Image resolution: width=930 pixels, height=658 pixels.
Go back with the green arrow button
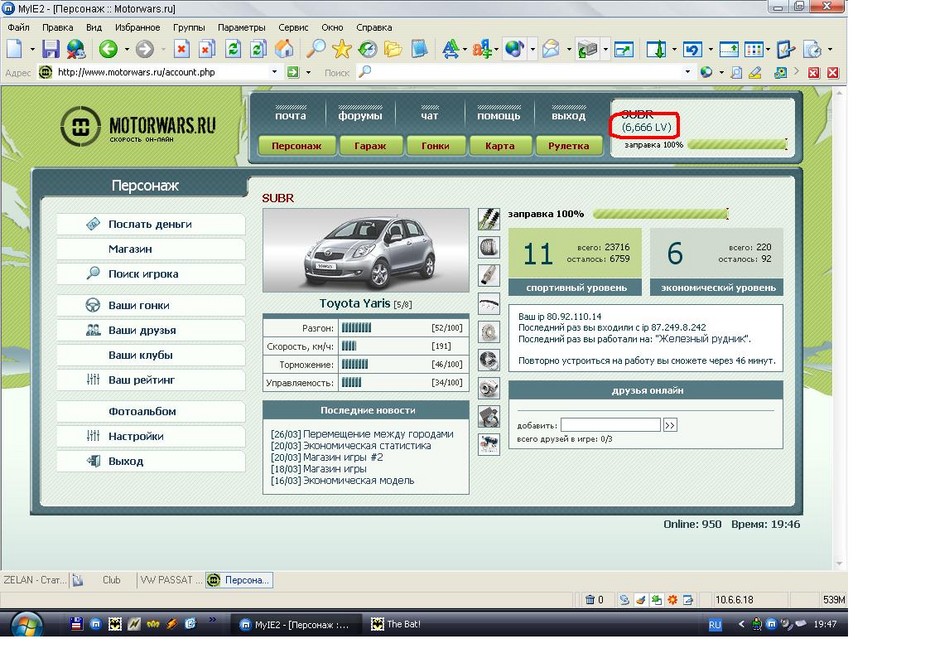click(108, 49)
